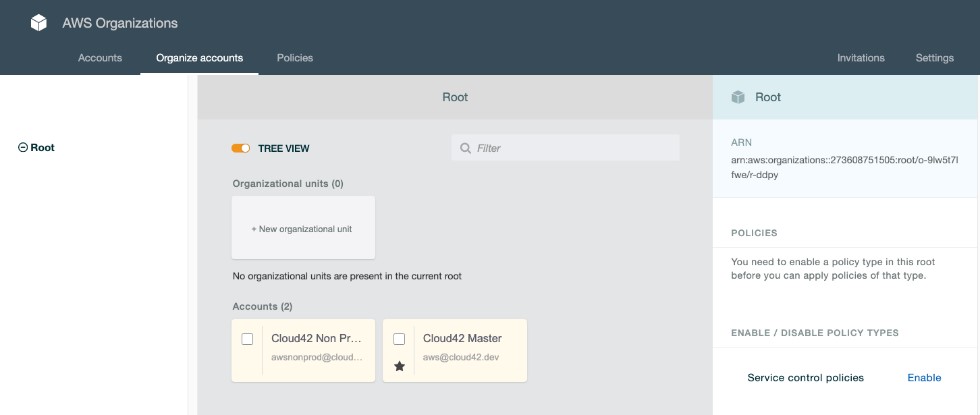
Task: Check the Cloud42 Master account checkbox
Action: [399, 339]
